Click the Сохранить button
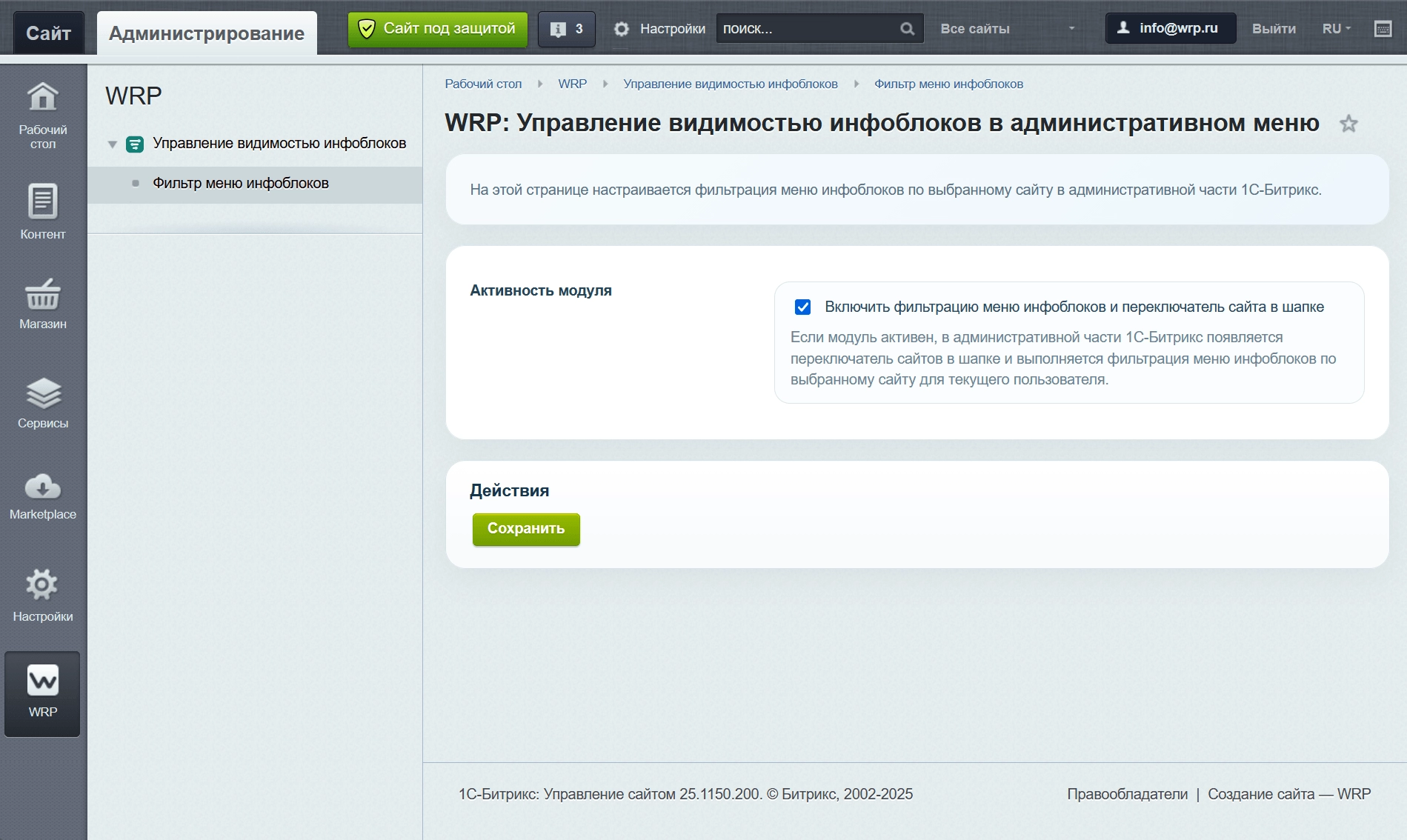 (x=526, y=529)
